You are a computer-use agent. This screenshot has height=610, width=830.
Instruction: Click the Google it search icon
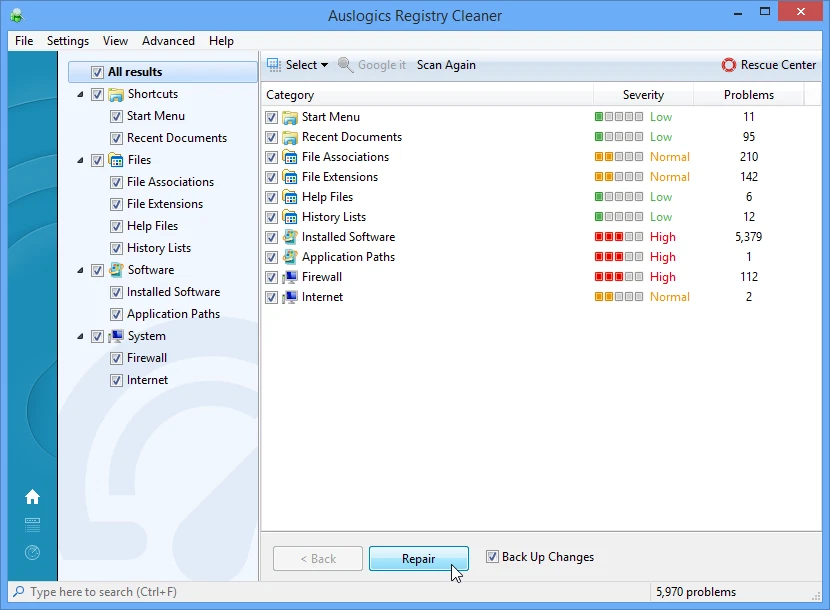point(346,64)
